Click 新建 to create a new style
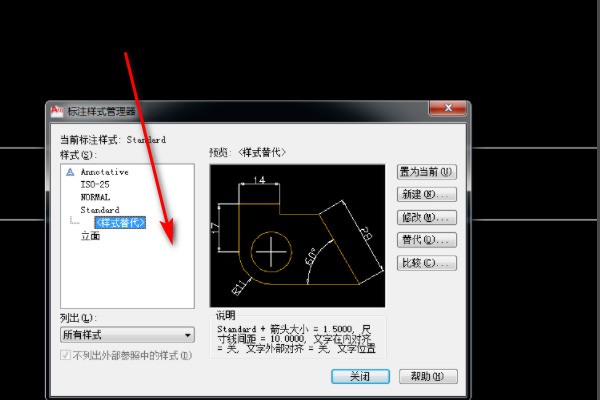Screen dimensions: 600x400 [x=426, y=194]
